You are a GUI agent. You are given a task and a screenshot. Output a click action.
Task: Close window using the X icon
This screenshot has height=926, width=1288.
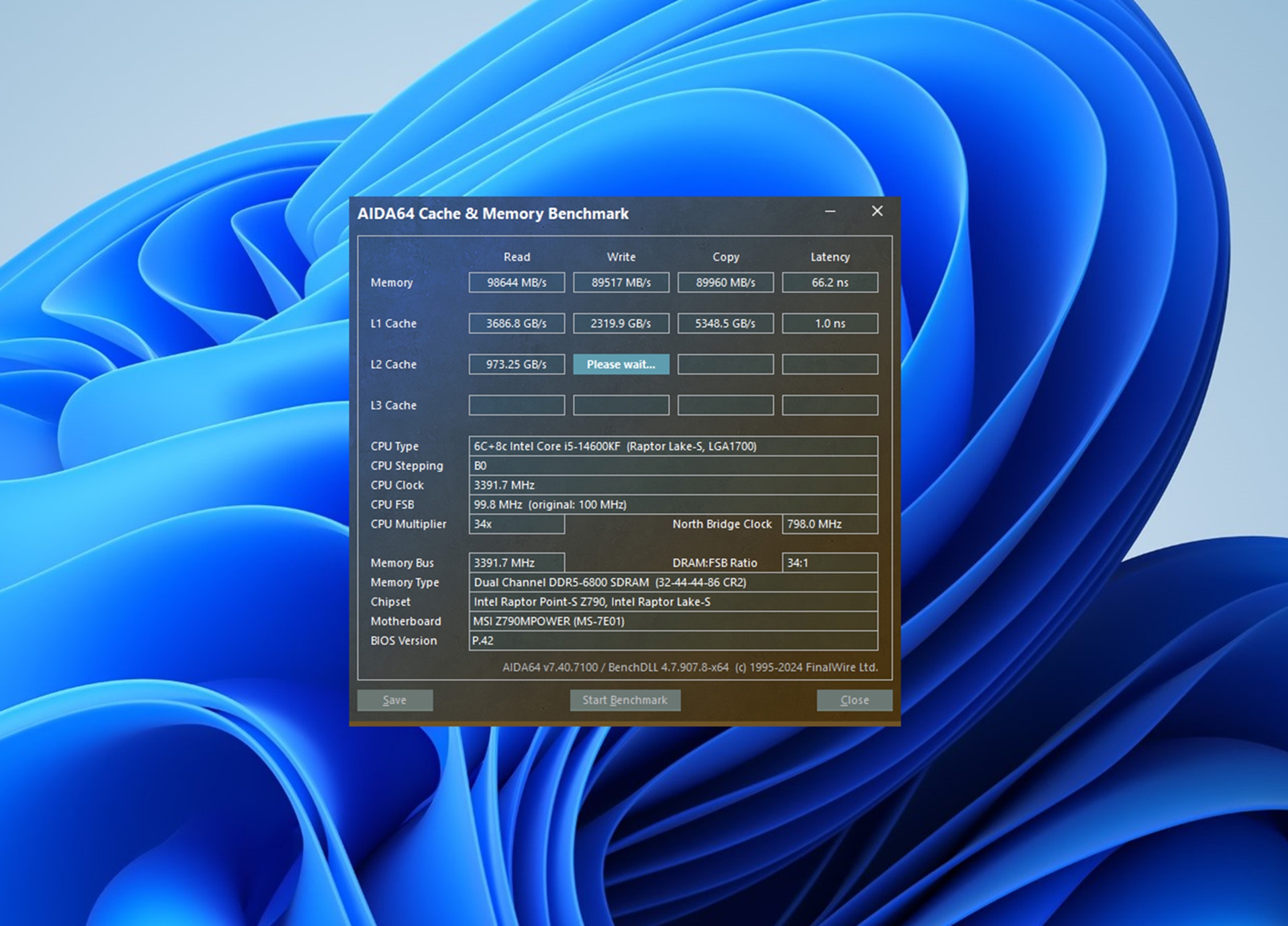click(x=877, y=211)
